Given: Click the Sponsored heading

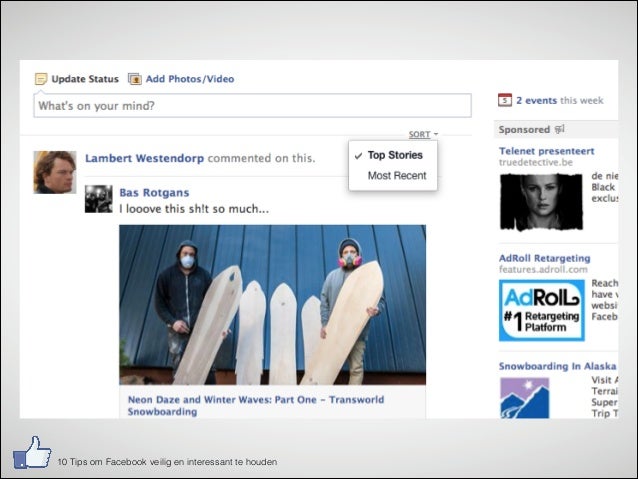Looking at the screenshot, I should click(524, 130).
